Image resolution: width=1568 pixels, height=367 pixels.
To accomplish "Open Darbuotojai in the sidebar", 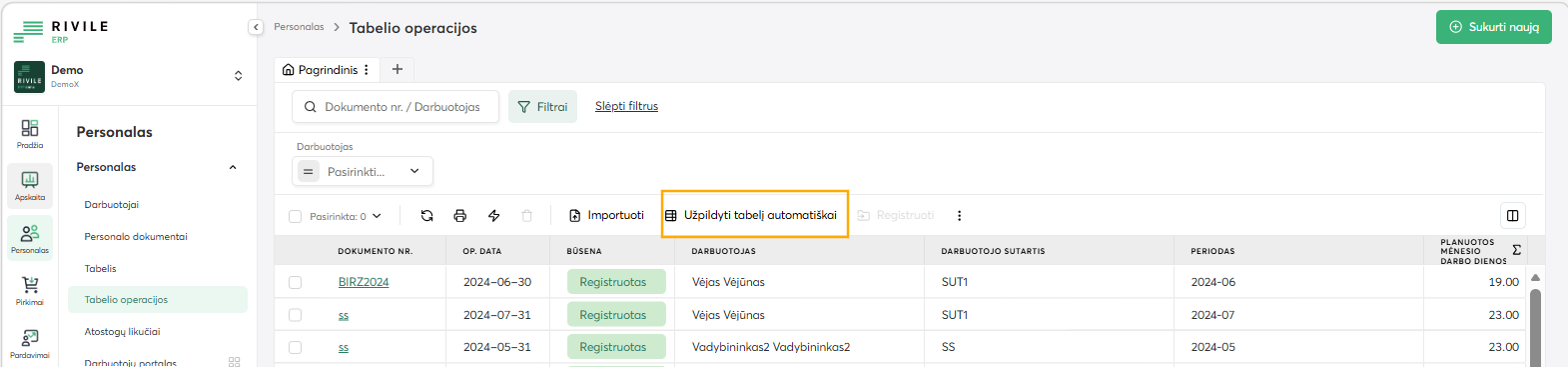I will pyautogui.click(x=112, y=204).
